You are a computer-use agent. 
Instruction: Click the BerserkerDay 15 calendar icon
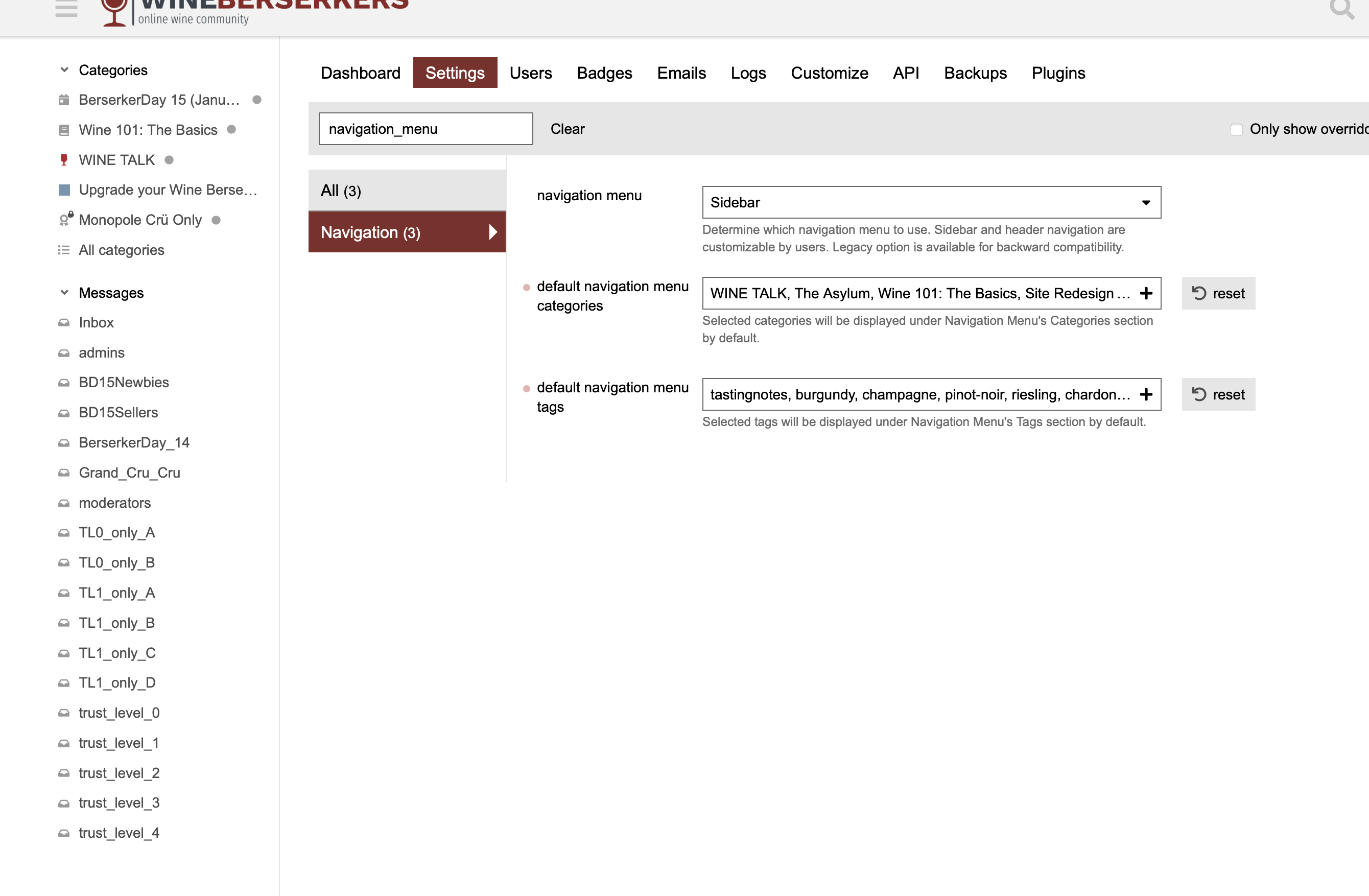(x=64, y=100)
